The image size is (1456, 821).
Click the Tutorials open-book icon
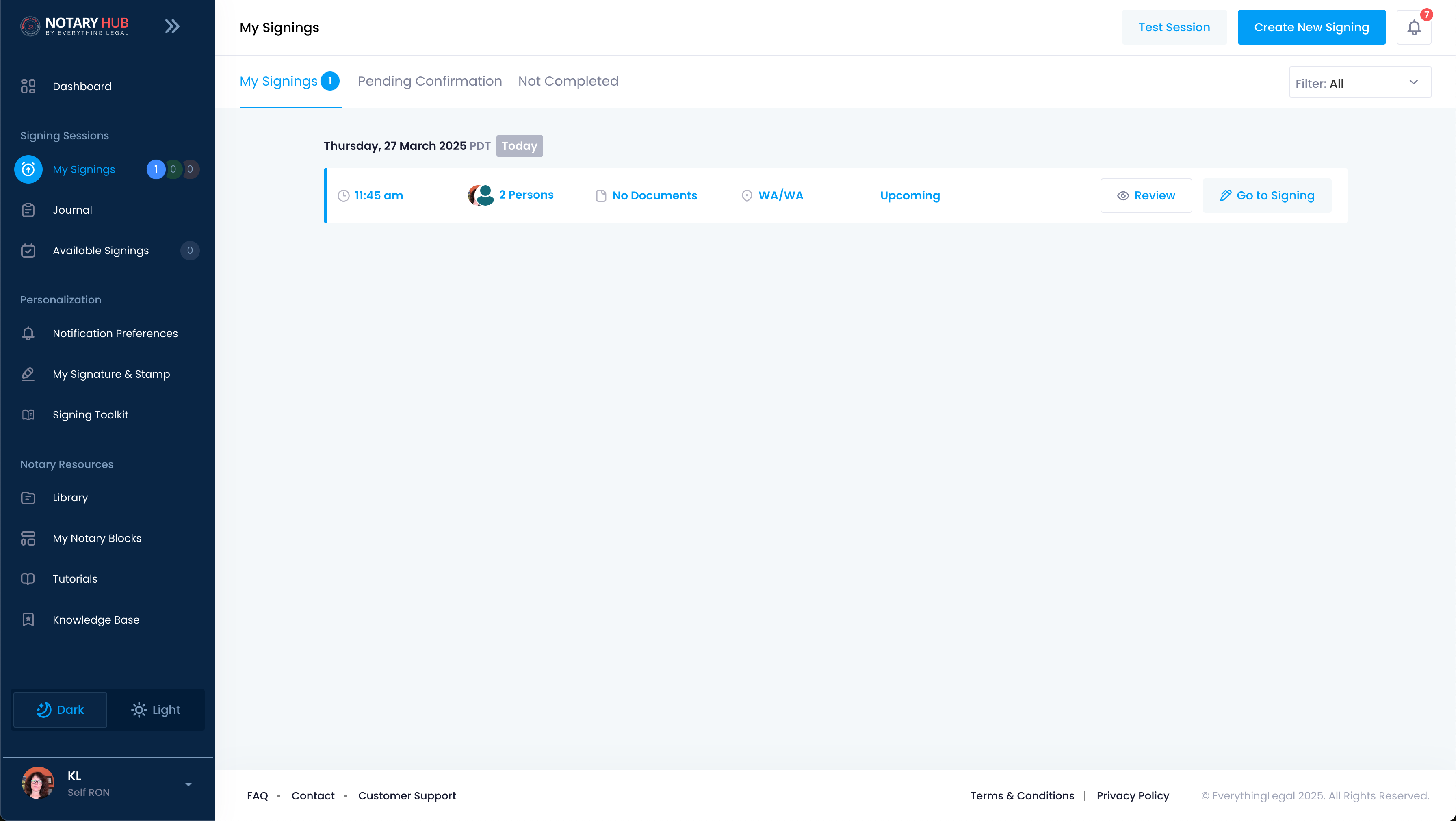(28, 579)
